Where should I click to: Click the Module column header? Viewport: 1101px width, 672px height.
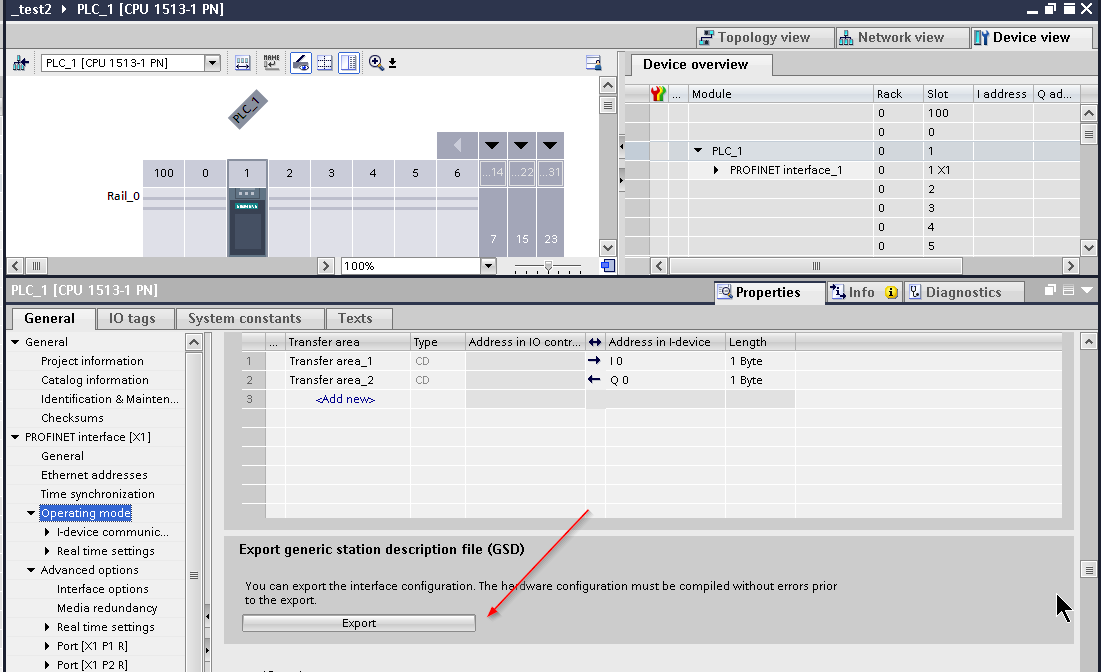point(780,93)
